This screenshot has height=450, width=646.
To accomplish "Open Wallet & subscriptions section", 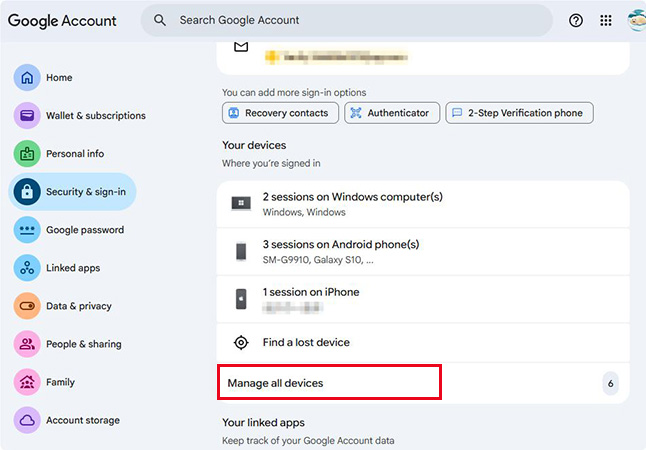I will [x=96, y=115].
